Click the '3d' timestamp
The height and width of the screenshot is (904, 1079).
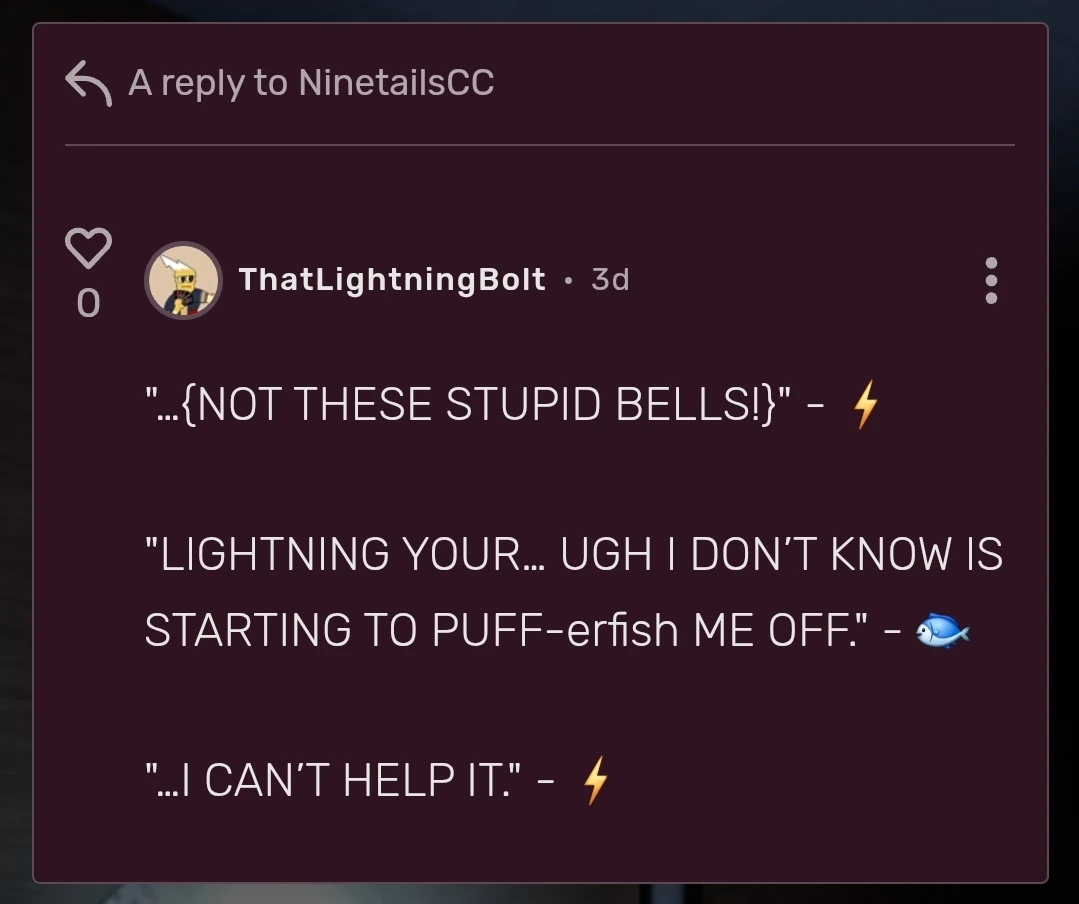[x=611, y=280]
